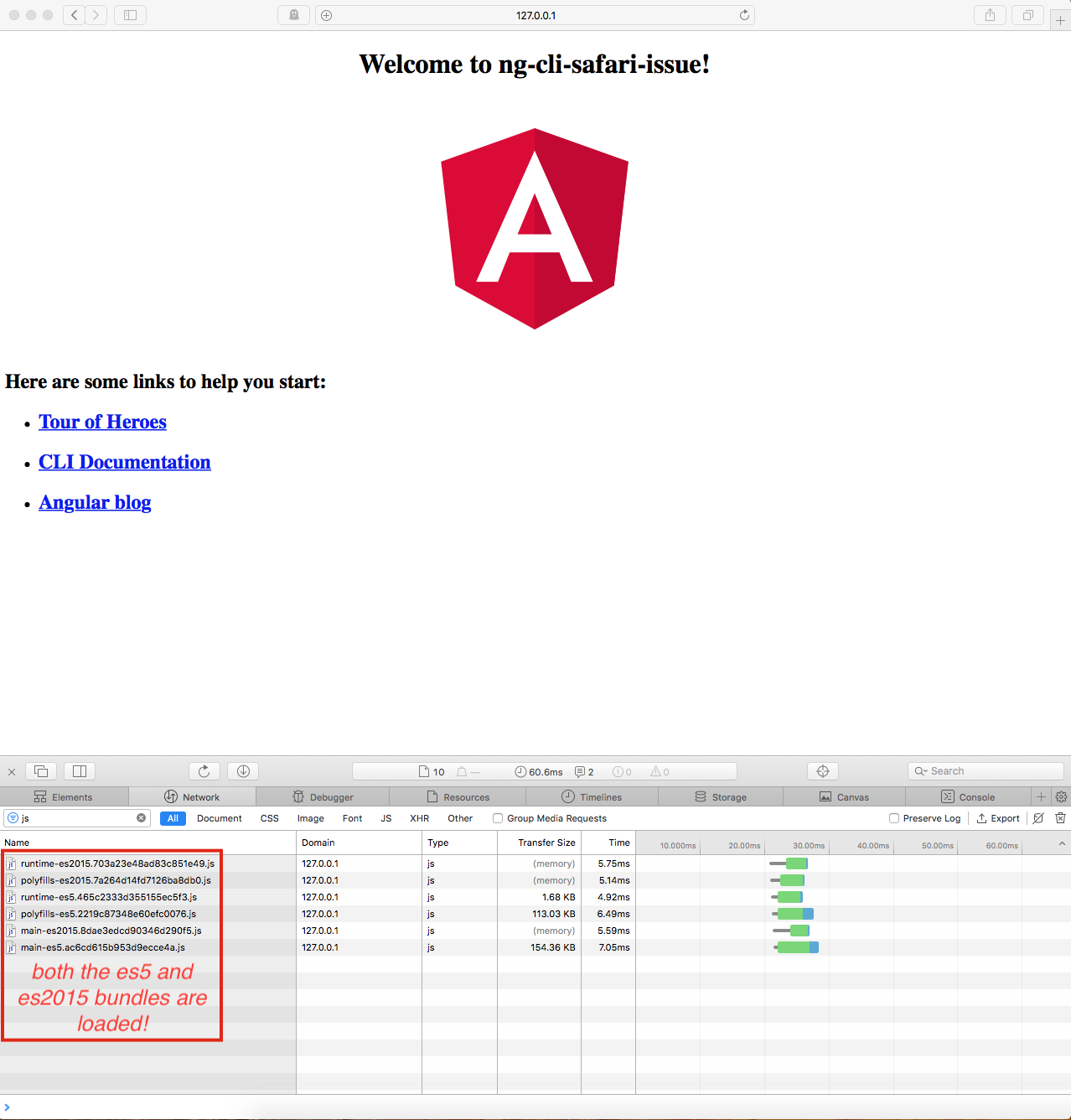Viewport: 1071px width, 1120px height.
Task: Open a new tab with plus button
Action: [x=1060, y=20]
